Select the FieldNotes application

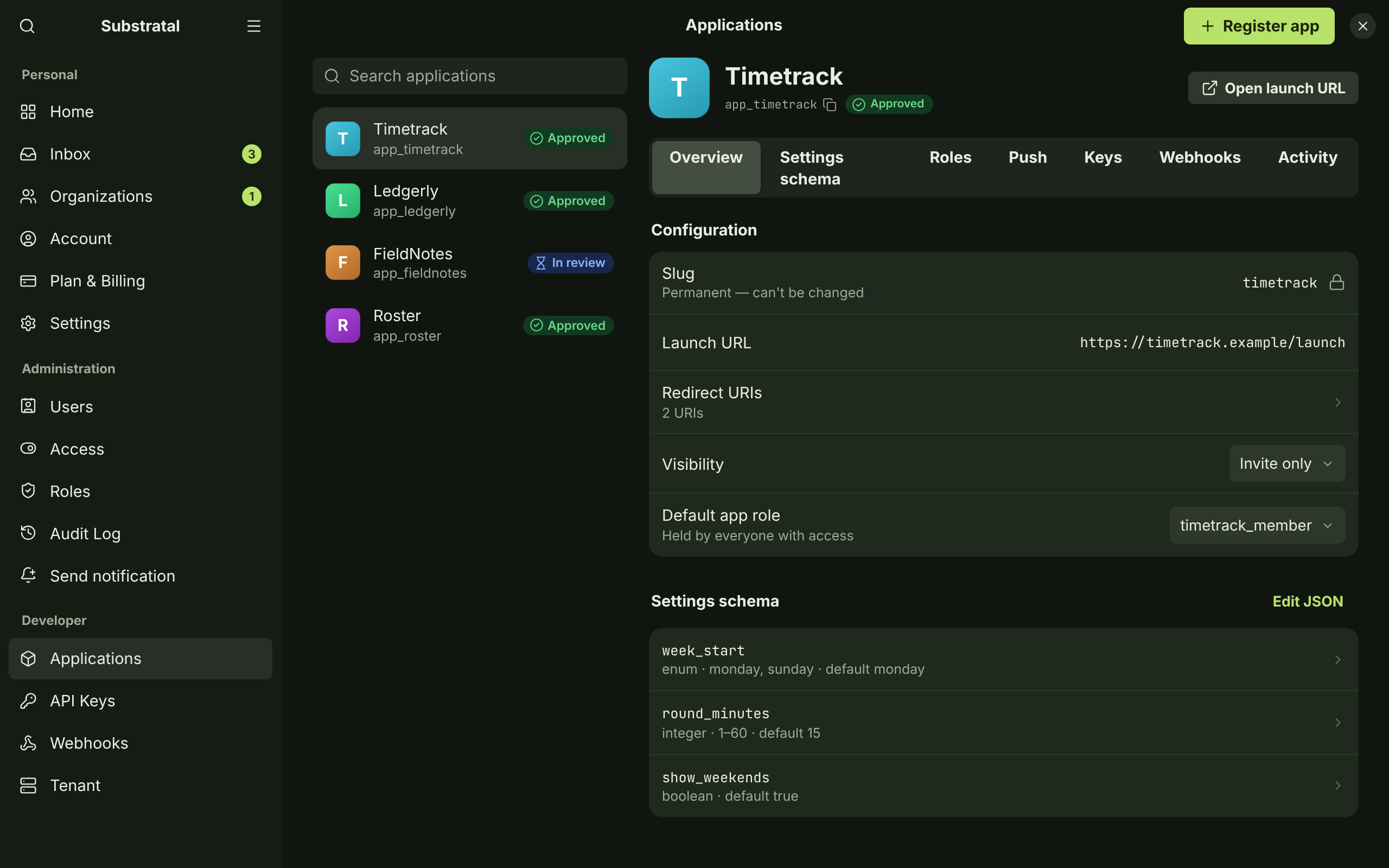click(x=469, y=263)
